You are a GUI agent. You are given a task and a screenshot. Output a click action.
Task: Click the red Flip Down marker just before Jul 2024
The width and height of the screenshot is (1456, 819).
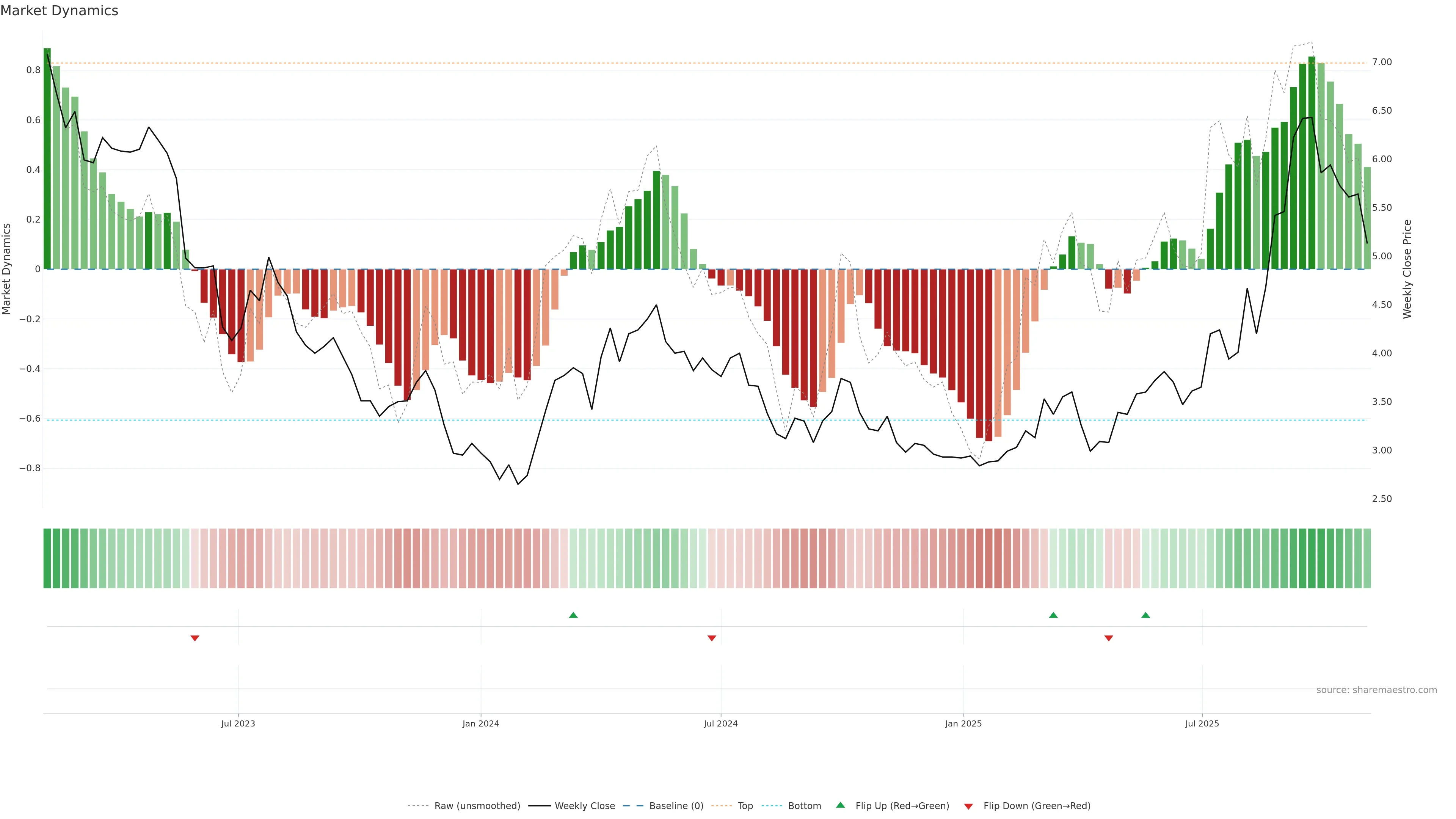pyautogui.click(x=712, y=638)
